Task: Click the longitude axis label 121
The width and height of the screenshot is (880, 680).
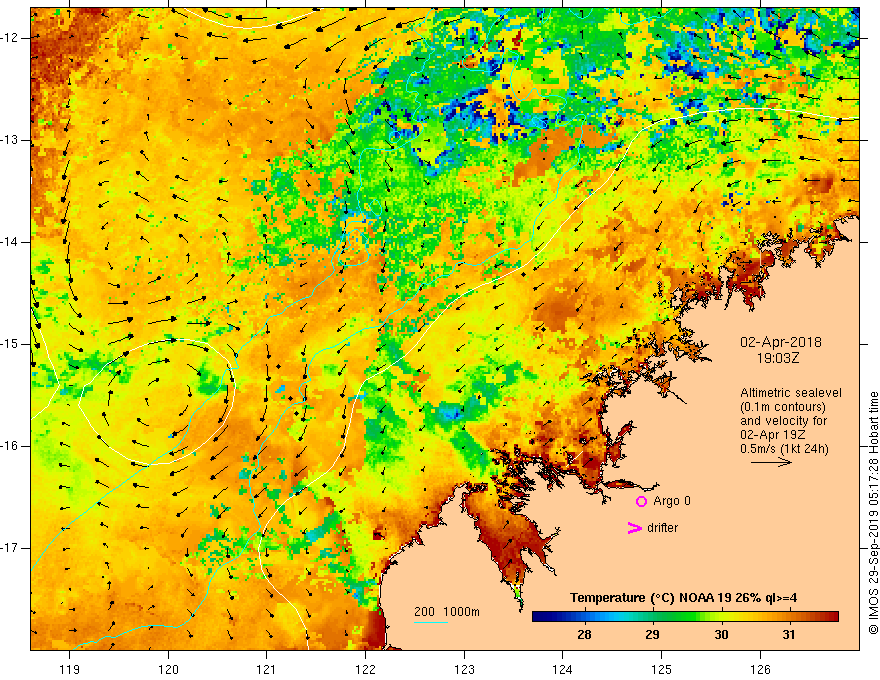Action: (x=266, y=669)
